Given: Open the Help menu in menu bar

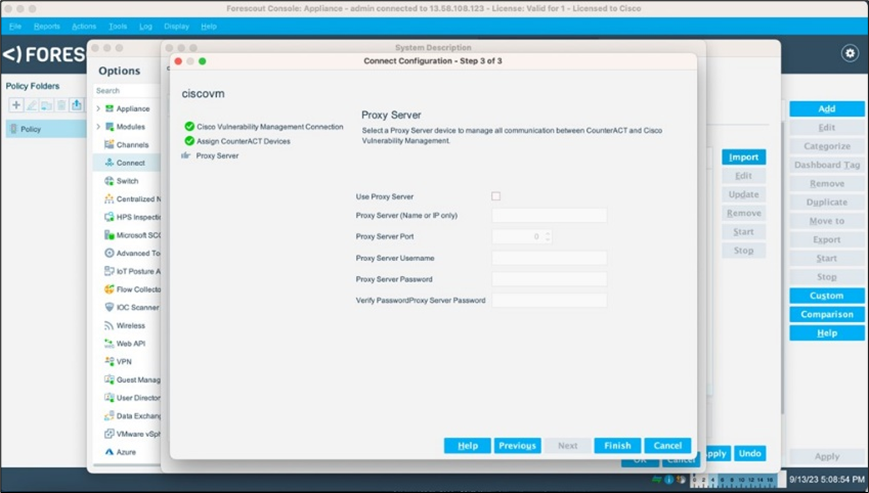Looking at the screenshot, I should 208,26.
